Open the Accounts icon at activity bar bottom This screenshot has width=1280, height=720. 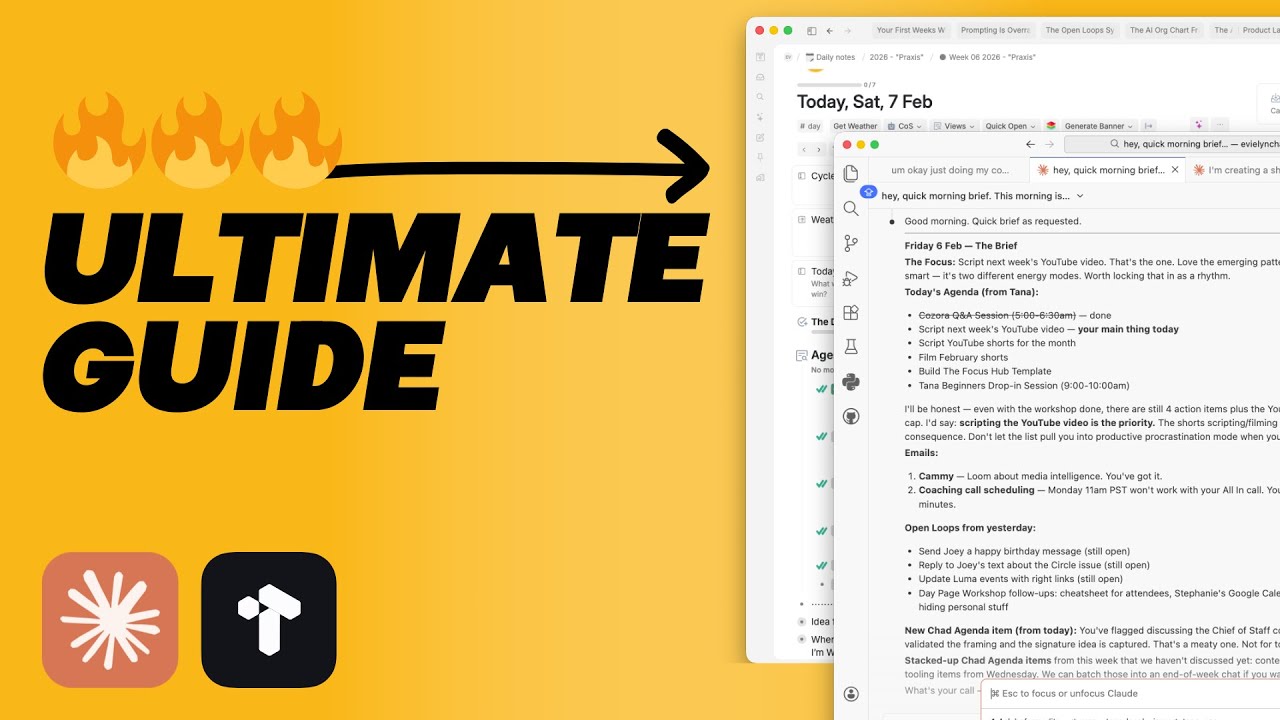pos(851,694)
